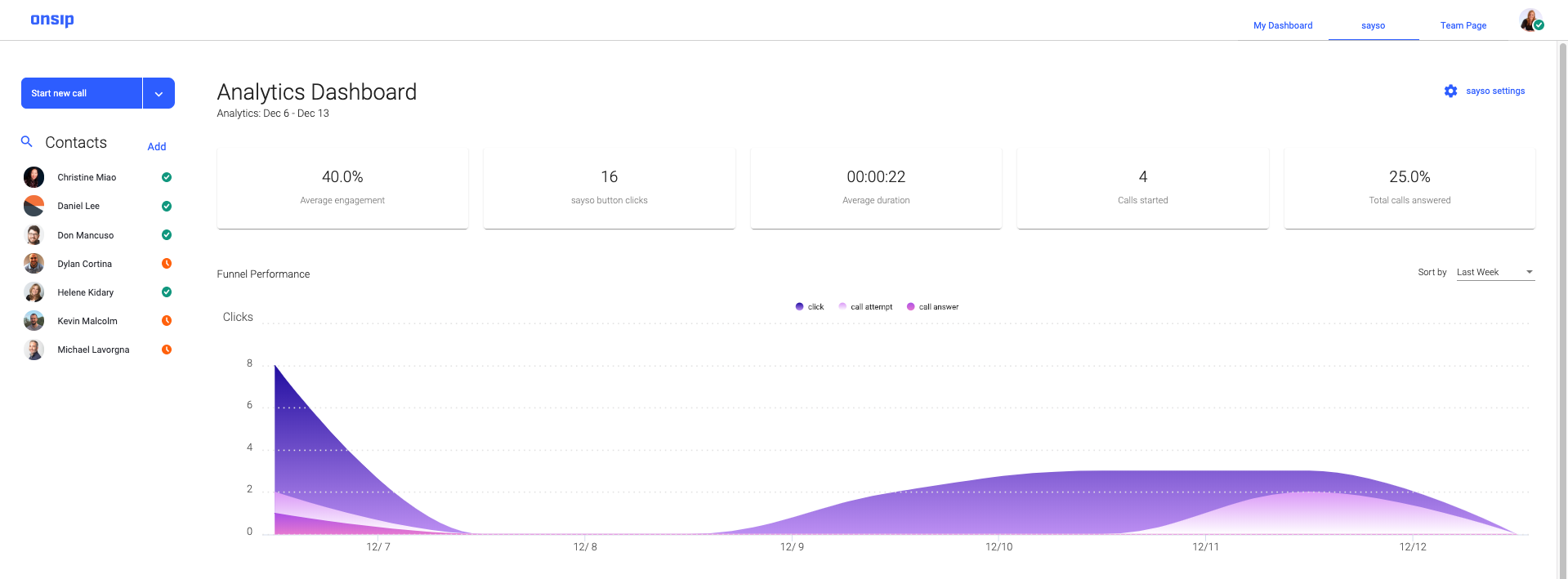
Task: Click Don Mancuso's avatar
Action: point(34,235)
